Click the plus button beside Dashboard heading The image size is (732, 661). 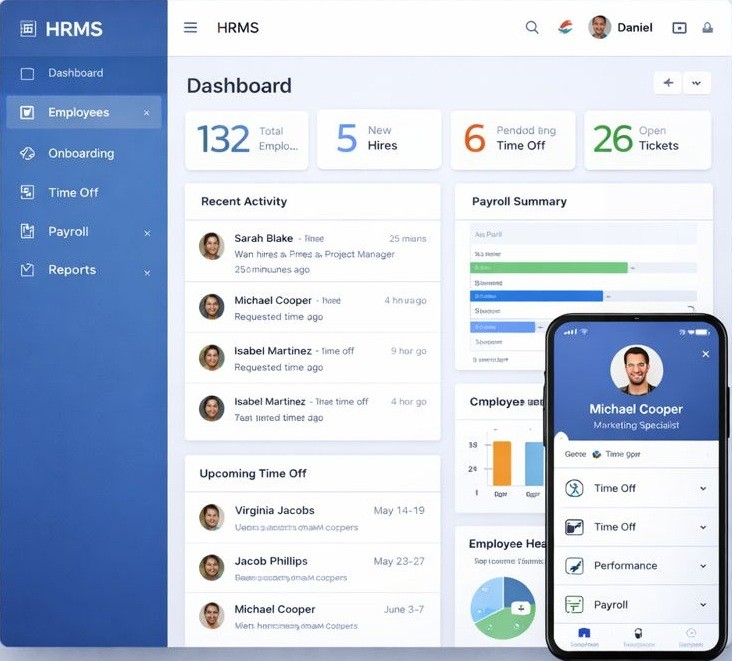668,83
